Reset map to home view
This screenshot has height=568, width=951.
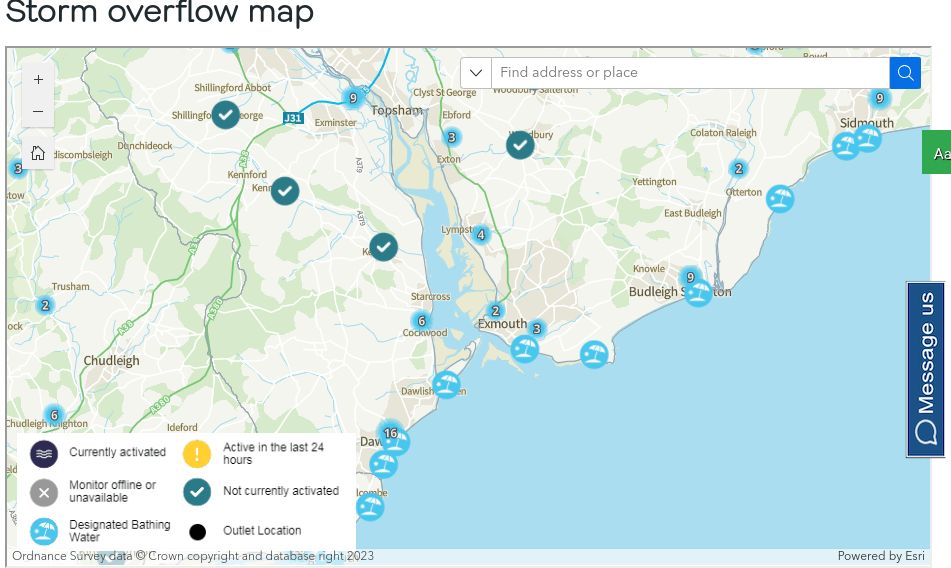pos(38,153)
